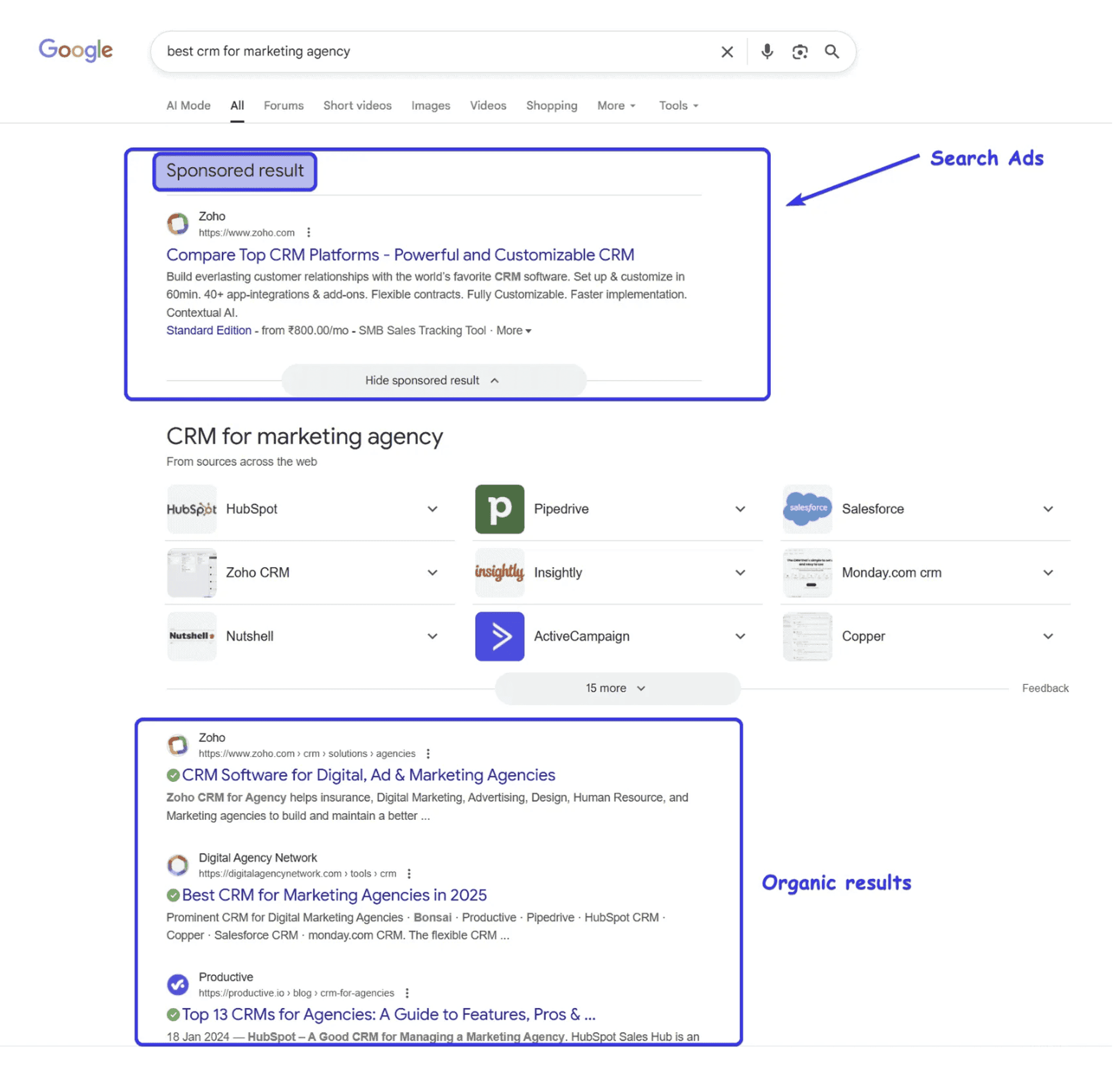Expand the Nutshell entry chevron

(x=432, y=636)
